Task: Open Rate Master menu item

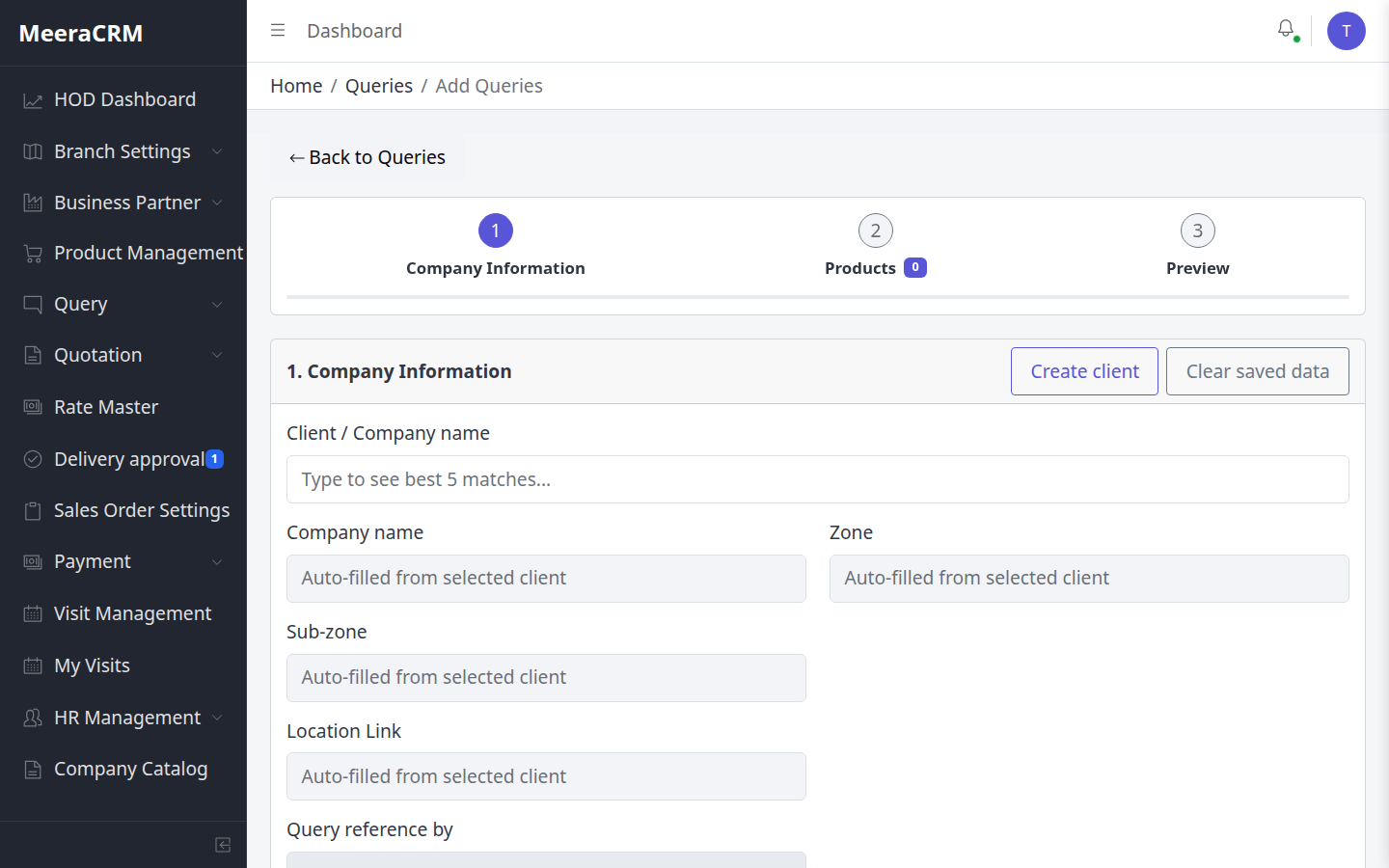Action: [123, 407]
